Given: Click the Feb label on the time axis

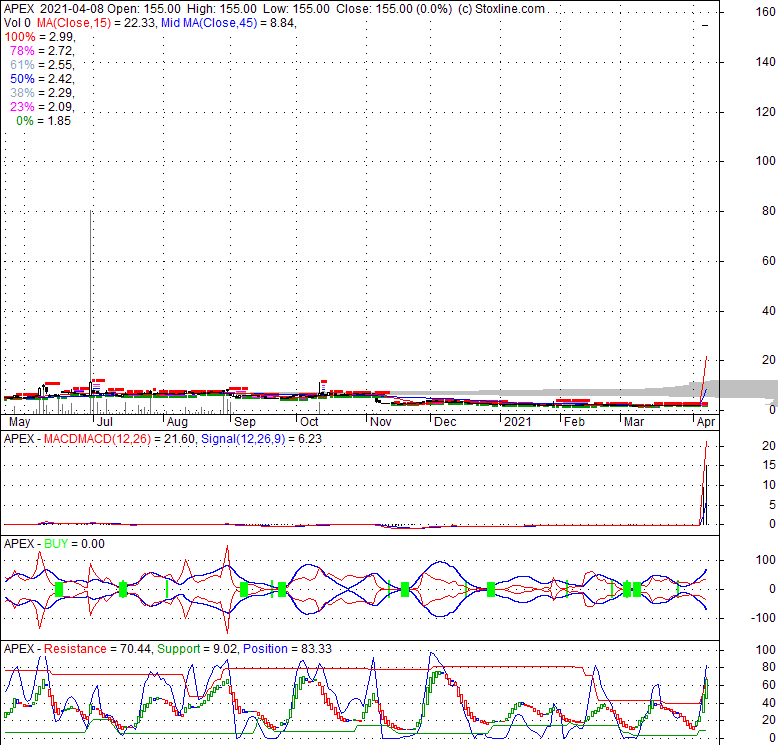Looking at the screenshot, I should pyautogui.click(x=574, y=422).
